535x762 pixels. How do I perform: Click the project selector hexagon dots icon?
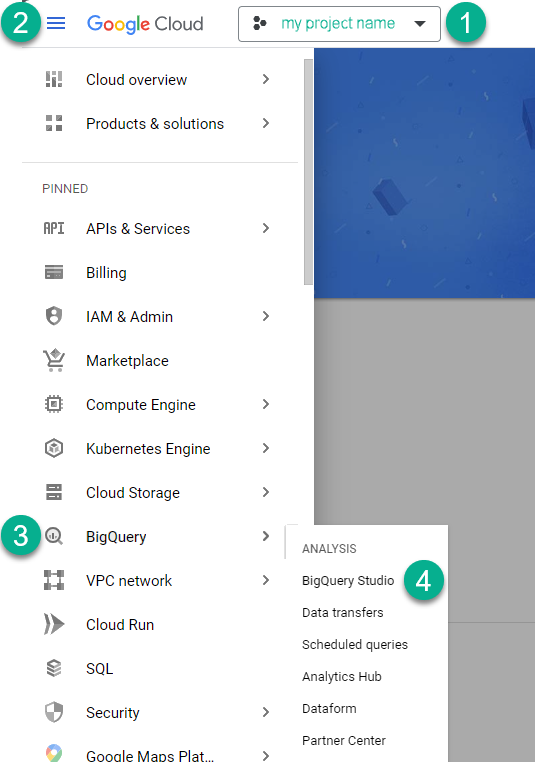tap(260, 23)
